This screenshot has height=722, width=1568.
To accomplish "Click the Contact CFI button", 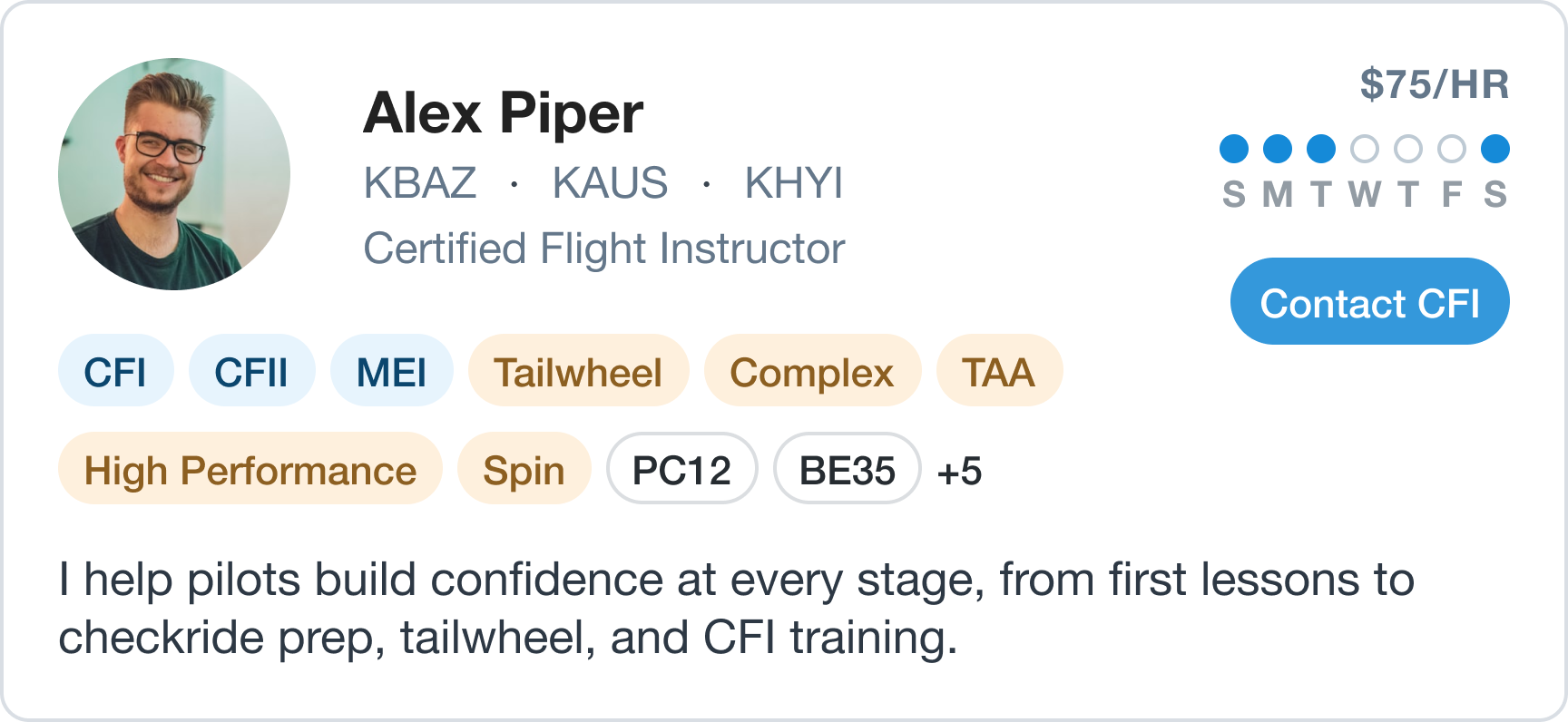I will pyautogui.click(x=1369, y=301).
